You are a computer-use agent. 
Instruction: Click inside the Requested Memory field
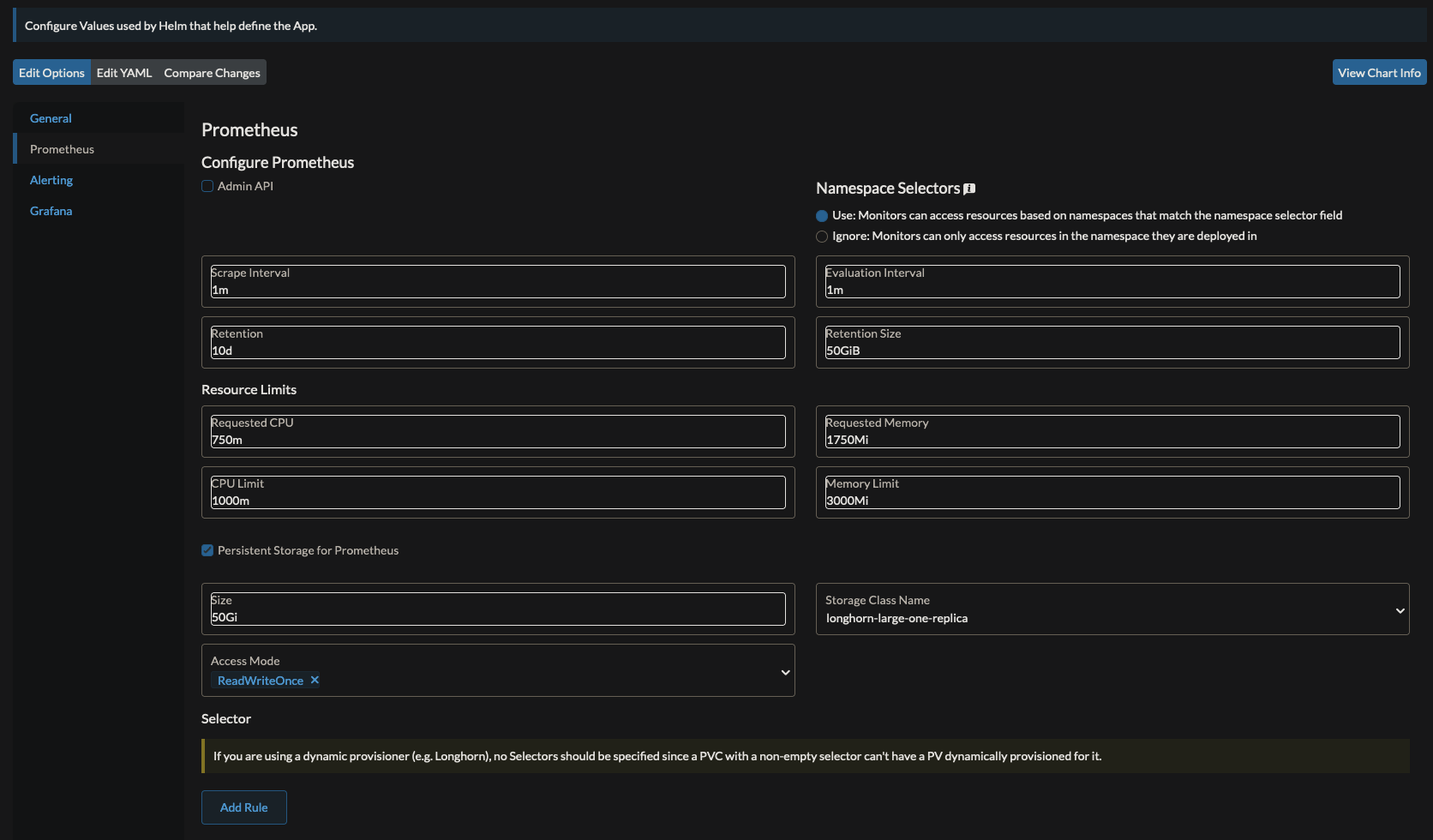(x=1112, y=438)
